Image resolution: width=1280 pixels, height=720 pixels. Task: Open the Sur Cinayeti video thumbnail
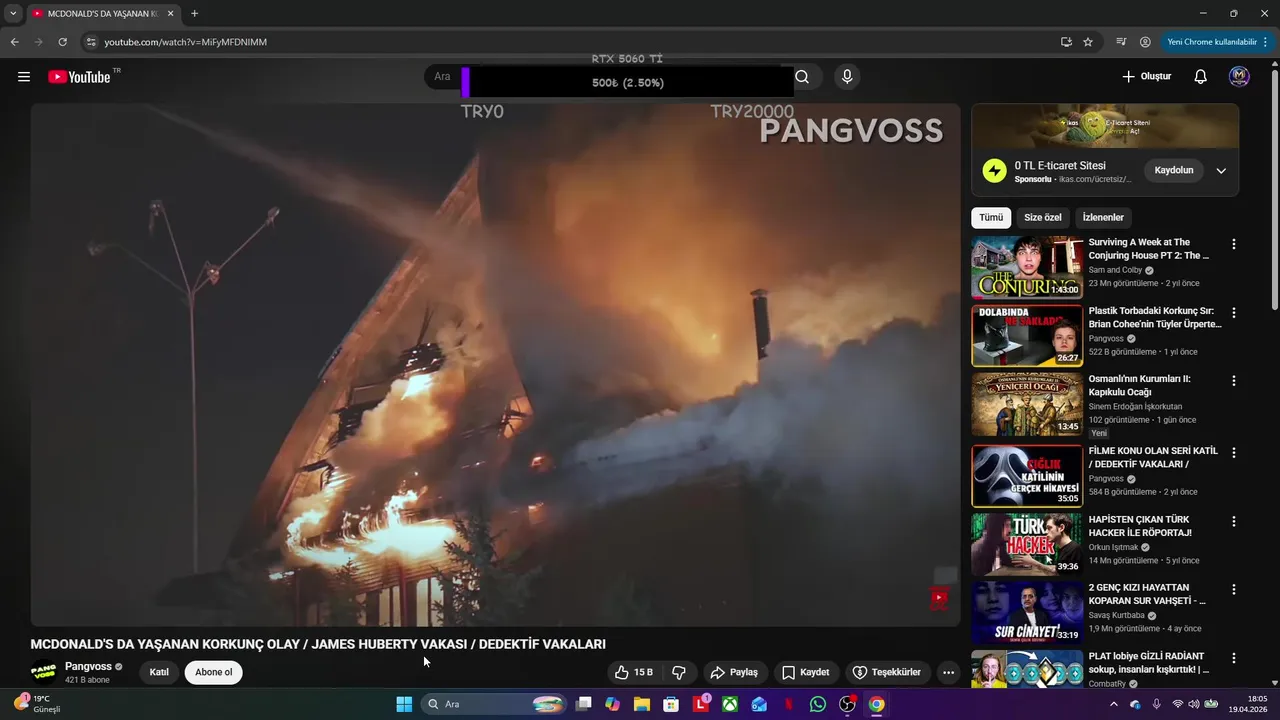pos(1027,612)
